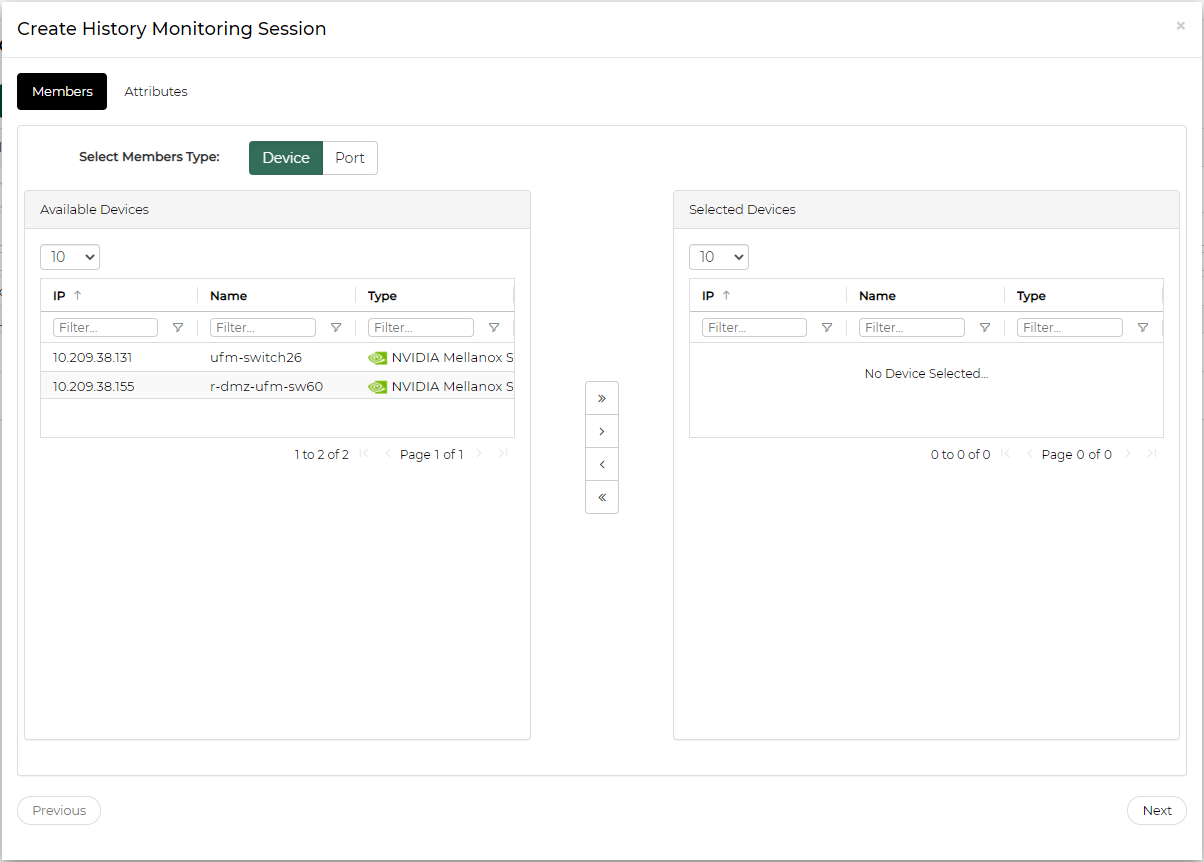Open Available Devices page size dropdown
Screen dimensions: 1204x862
70,257
